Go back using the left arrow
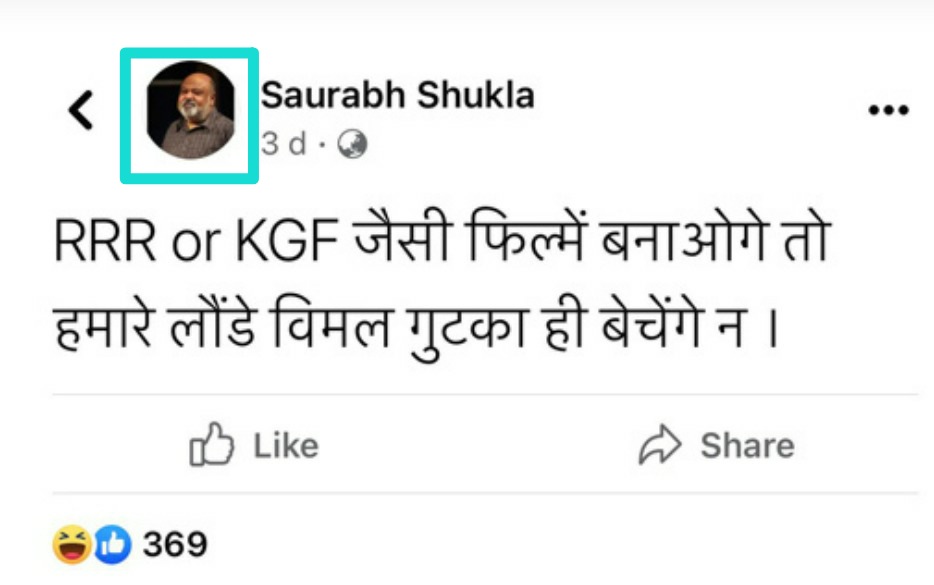The height and width of the screenshot is (585, 934). pyautogui.click(x=80, y=110)
